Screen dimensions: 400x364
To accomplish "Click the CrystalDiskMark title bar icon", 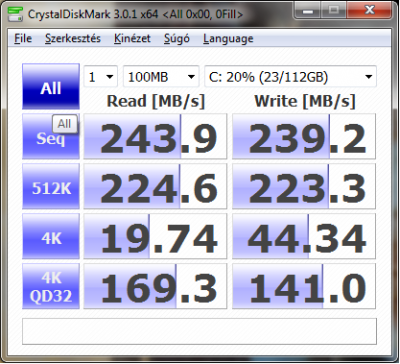I will (15, 14).
